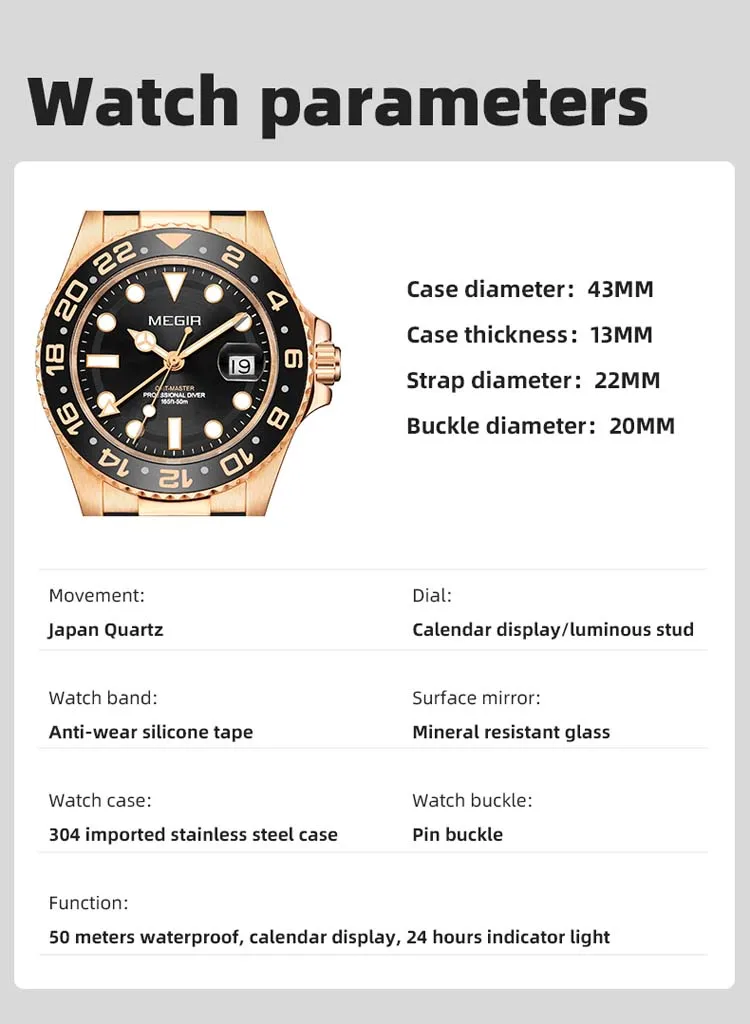The image size is (750, 1024).
Task: Click the "Japan Quartz" movement value
Action: point(106,630)
